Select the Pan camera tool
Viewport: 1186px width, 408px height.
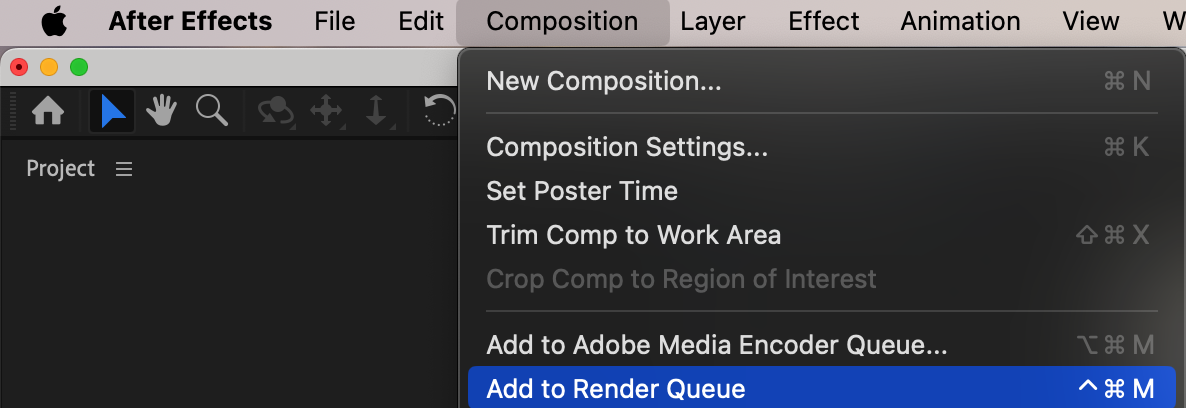coord(326,111)
